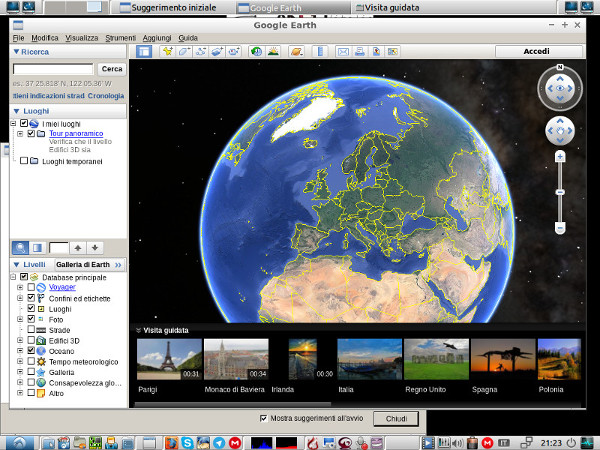
Task: Add an image overlay toolbar icon
Action: [x=217, y=51]
